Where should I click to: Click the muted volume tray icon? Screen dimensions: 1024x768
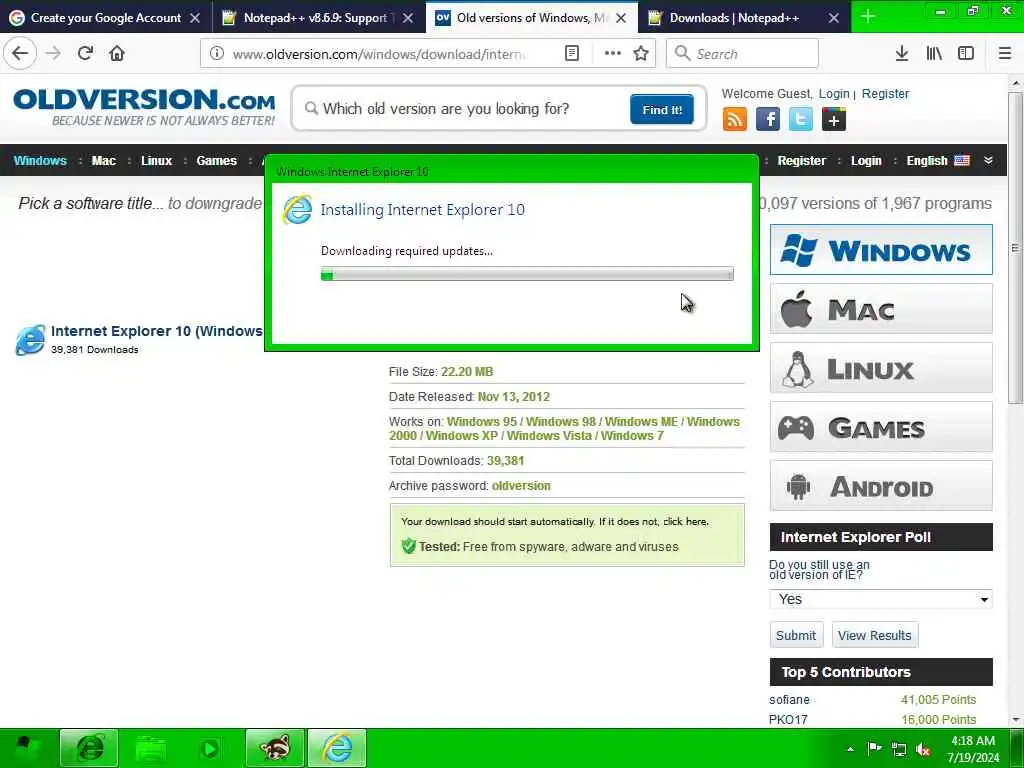(x=923, y=750)
